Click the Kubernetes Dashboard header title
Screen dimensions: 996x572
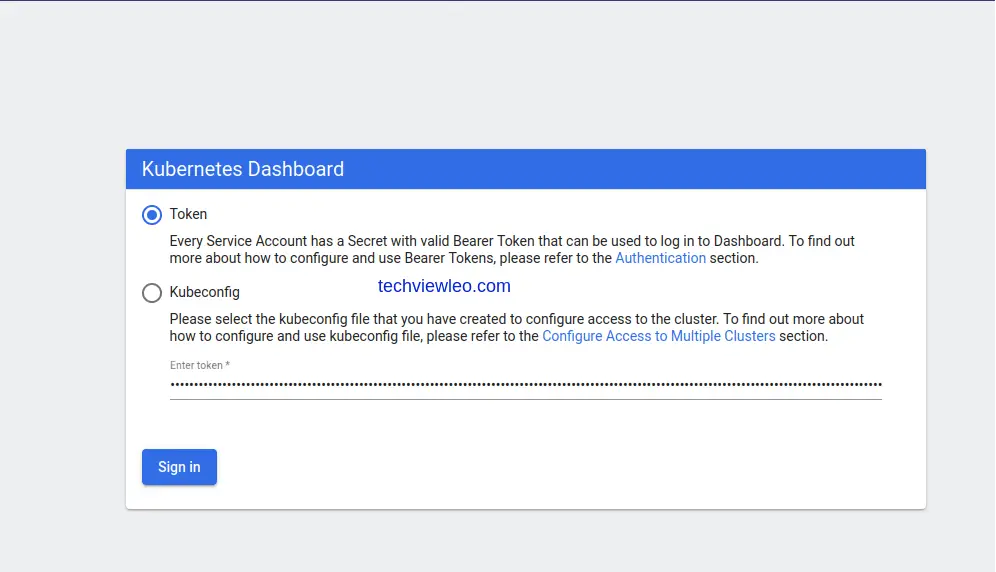(243, 169)
